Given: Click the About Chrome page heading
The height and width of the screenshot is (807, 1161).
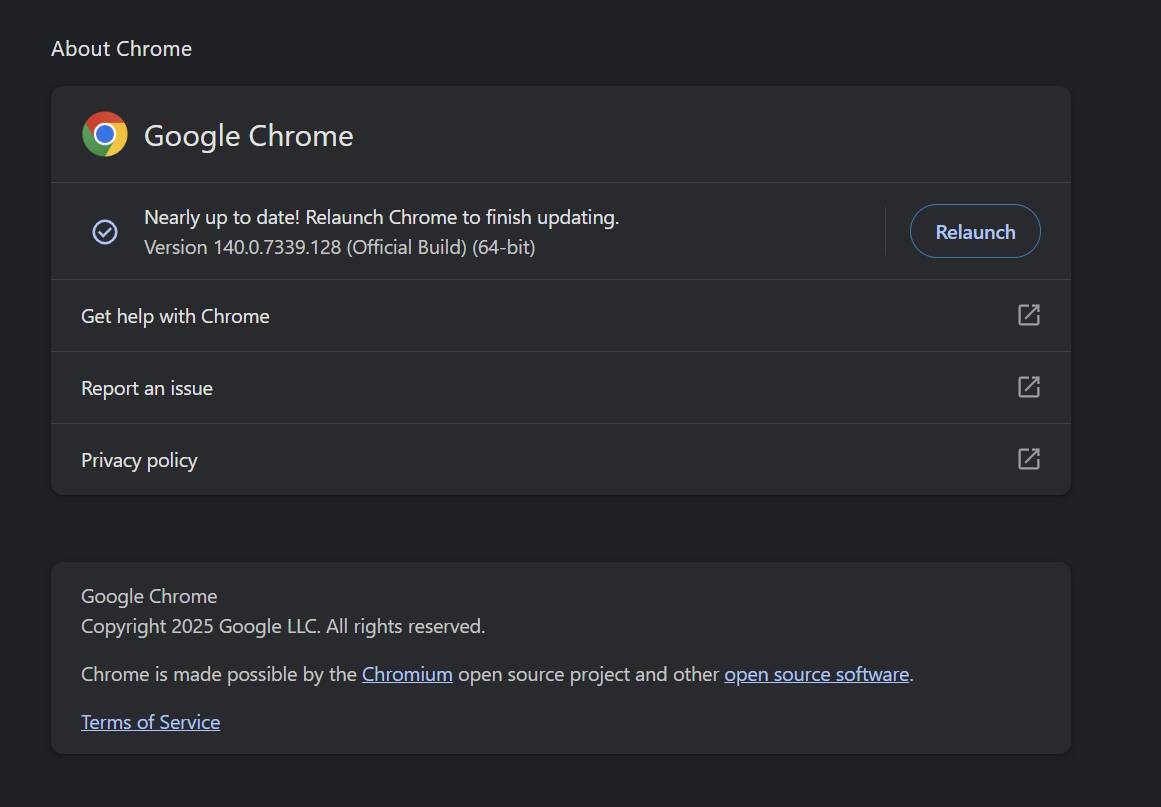Looking at the screenshot, I should 121,49.
